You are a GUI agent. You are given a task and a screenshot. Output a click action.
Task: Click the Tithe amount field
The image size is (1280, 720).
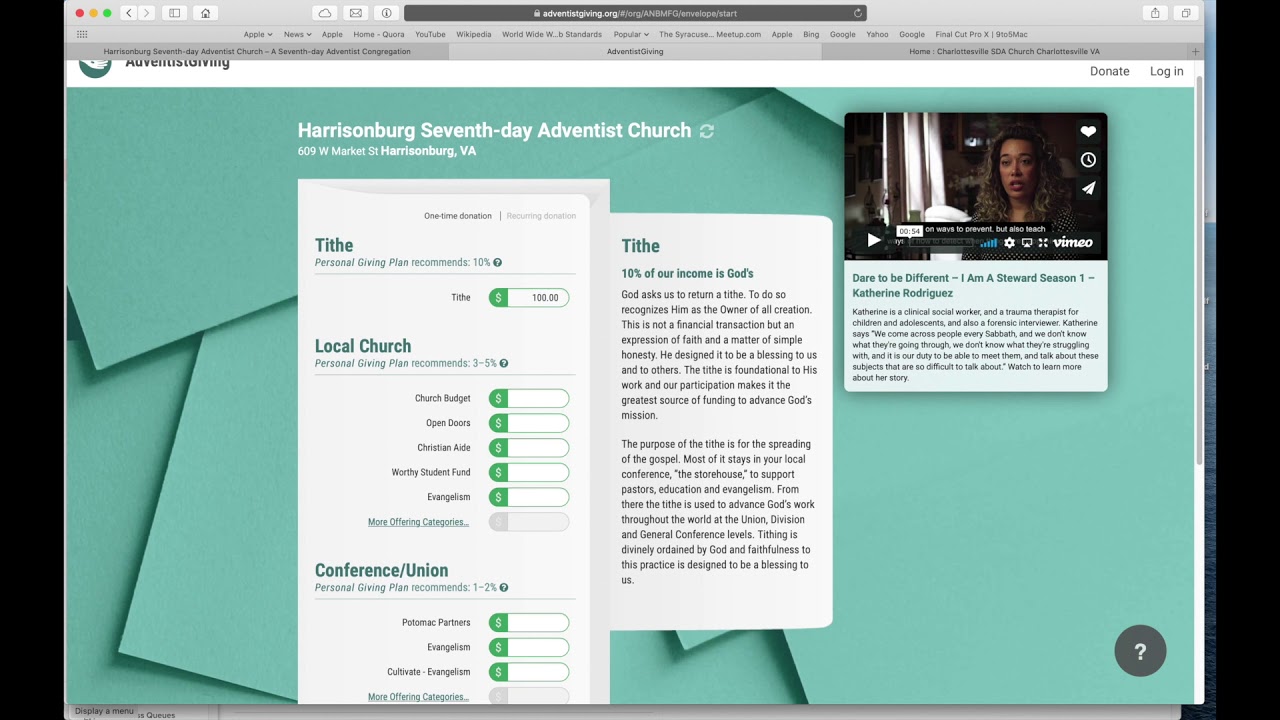529,297
